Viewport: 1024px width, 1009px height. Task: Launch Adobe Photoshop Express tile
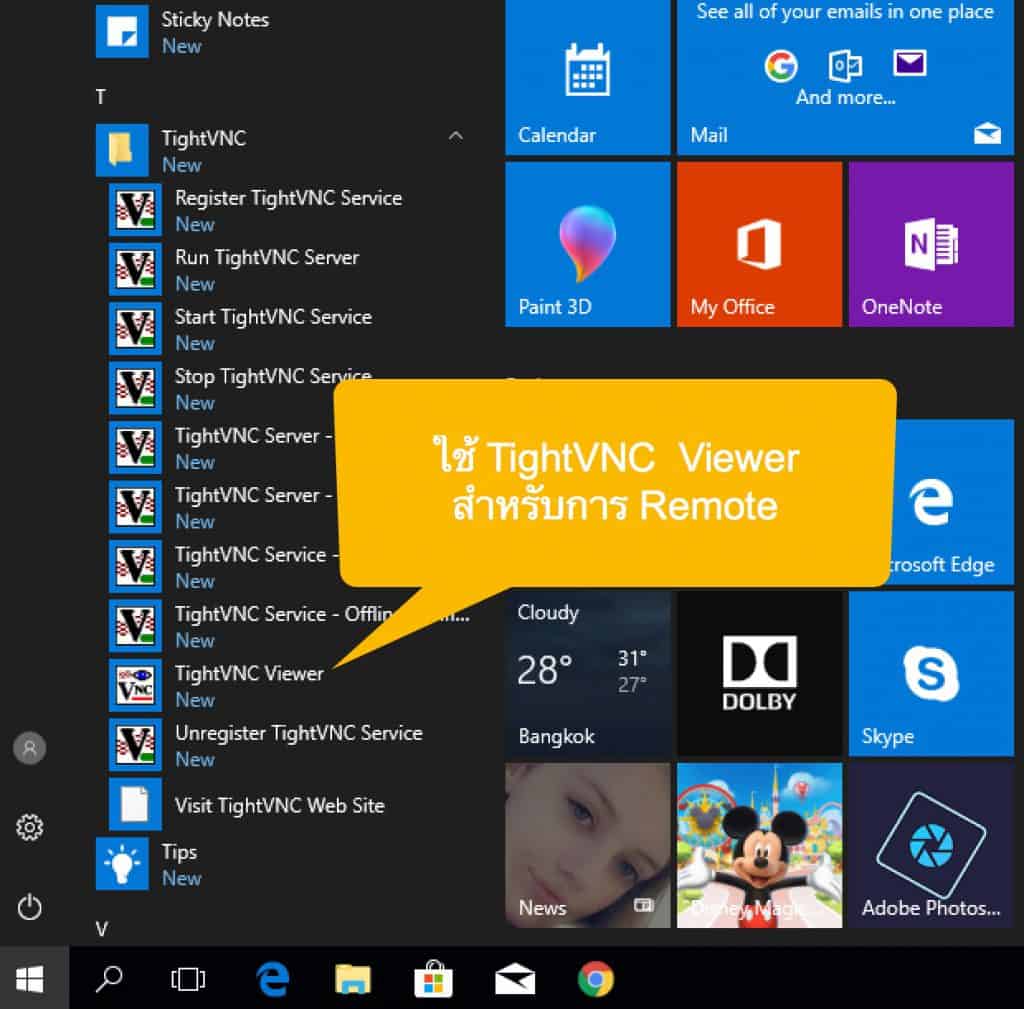point(930,845)
